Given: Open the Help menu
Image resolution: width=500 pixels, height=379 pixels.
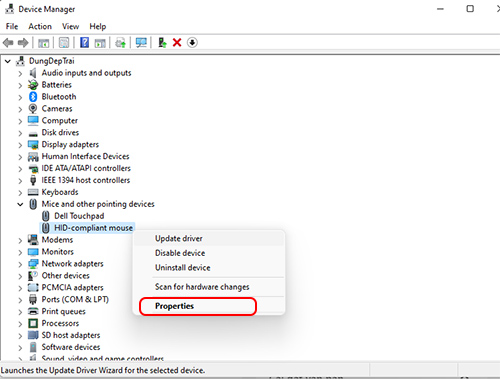Looking at the screenshot, I should (x=98, y=26).
